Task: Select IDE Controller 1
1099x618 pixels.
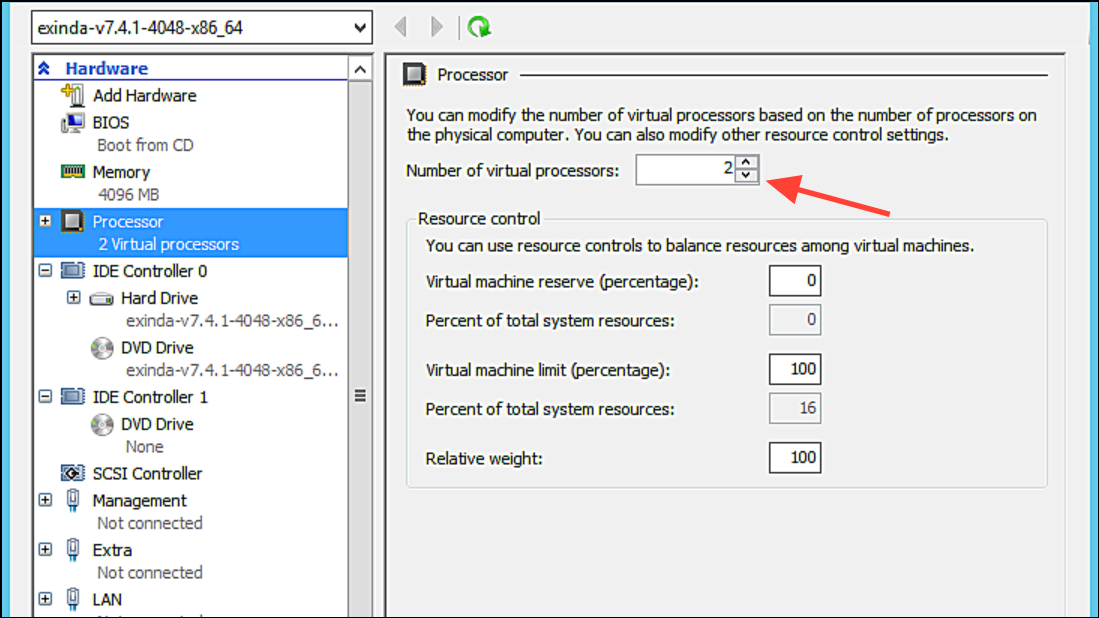Action: (150, 397)
